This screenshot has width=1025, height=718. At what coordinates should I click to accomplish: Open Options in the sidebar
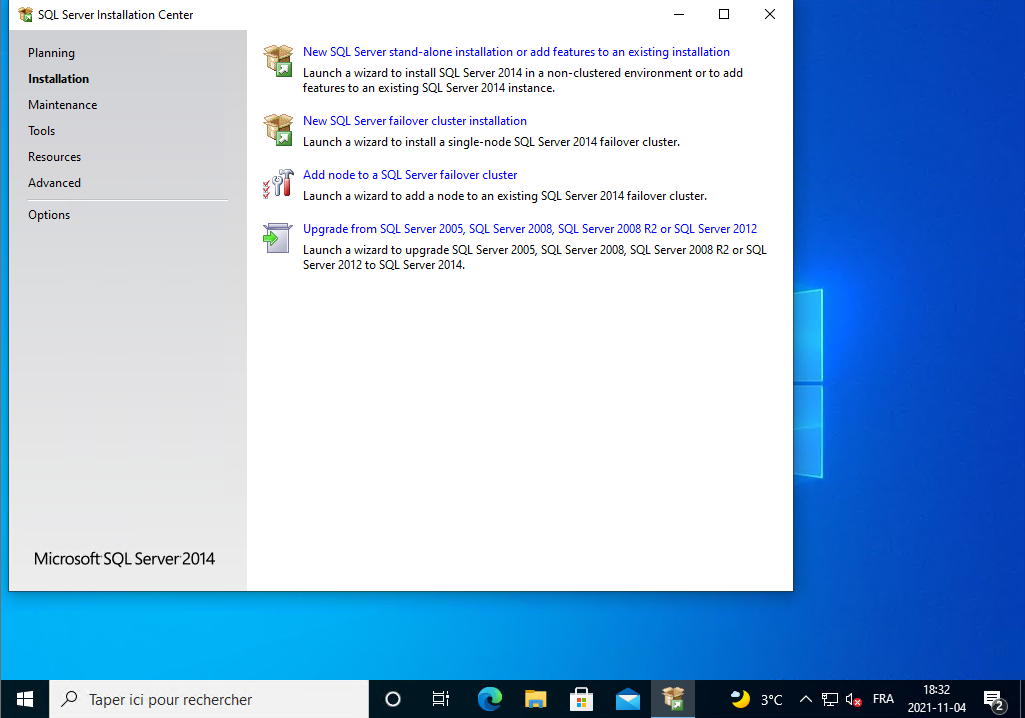point(49,215)
